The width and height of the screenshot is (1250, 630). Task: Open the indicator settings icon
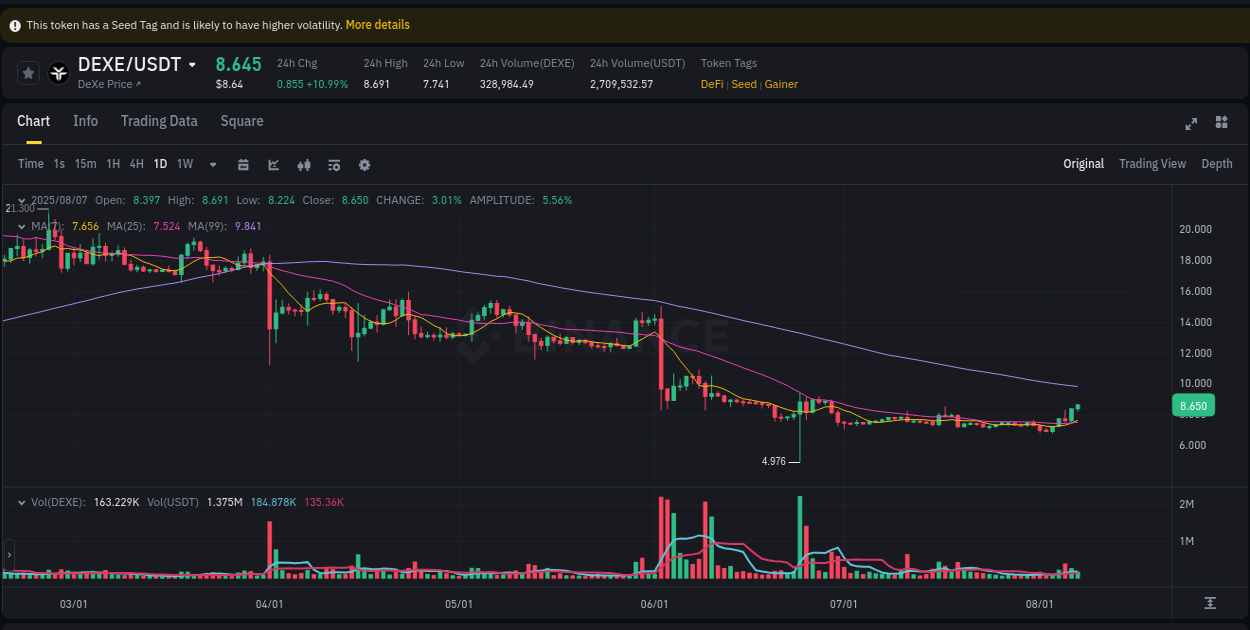tap(334, 164)
